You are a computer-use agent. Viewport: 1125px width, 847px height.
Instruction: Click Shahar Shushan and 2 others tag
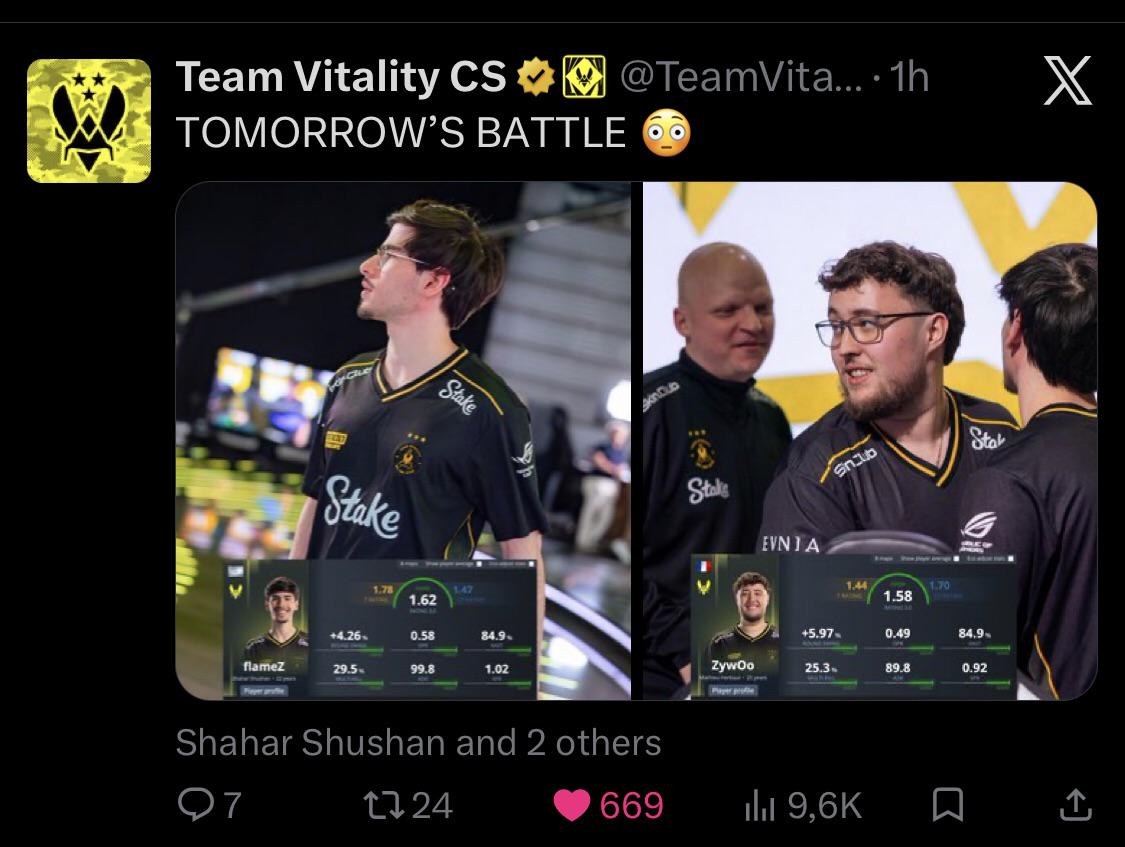click(418, 743)
